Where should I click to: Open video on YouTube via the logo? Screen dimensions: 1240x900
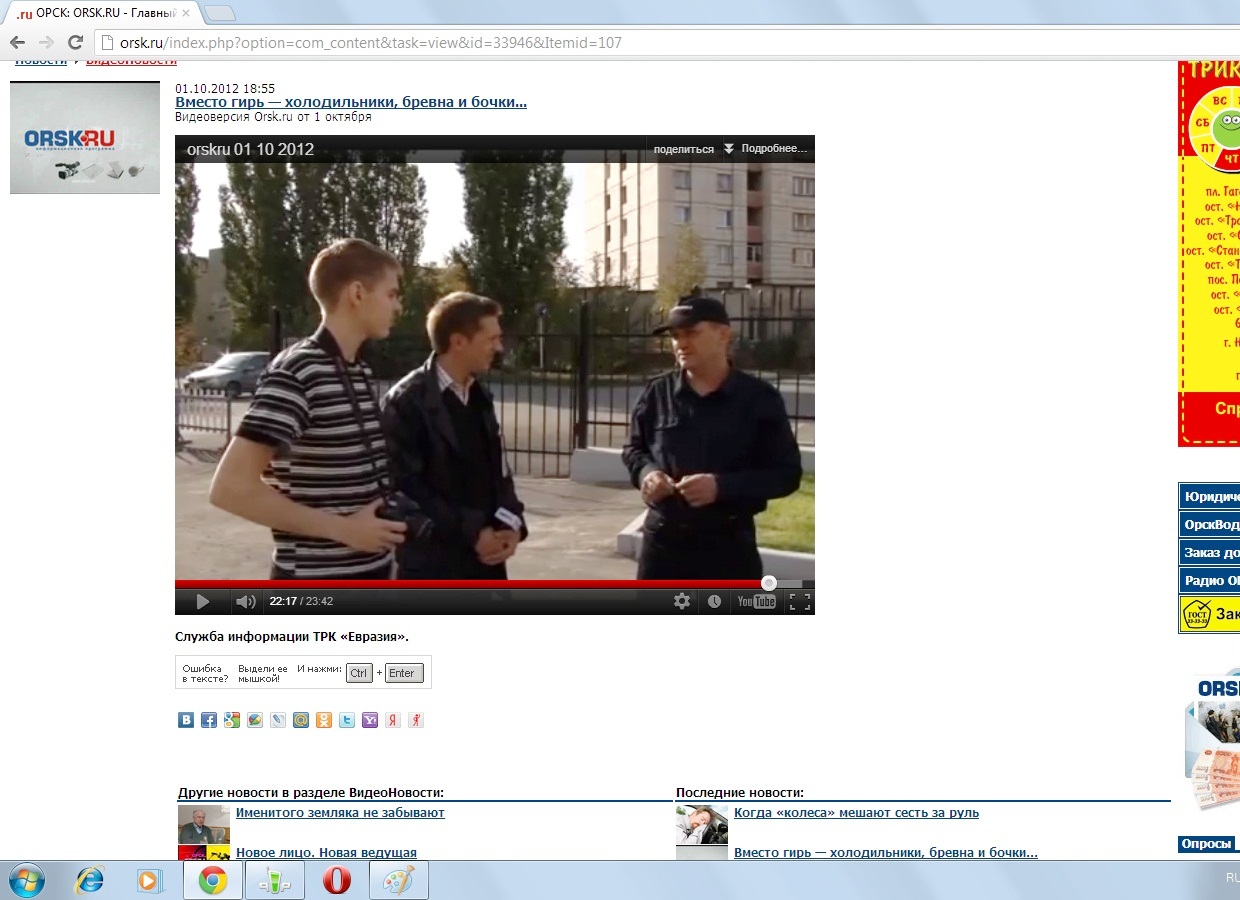[x=756, y=601]
